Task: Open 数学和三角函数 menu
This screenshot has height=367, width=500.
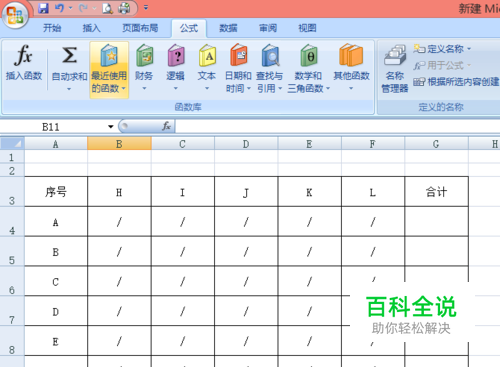Action: (x=308, y=68)
